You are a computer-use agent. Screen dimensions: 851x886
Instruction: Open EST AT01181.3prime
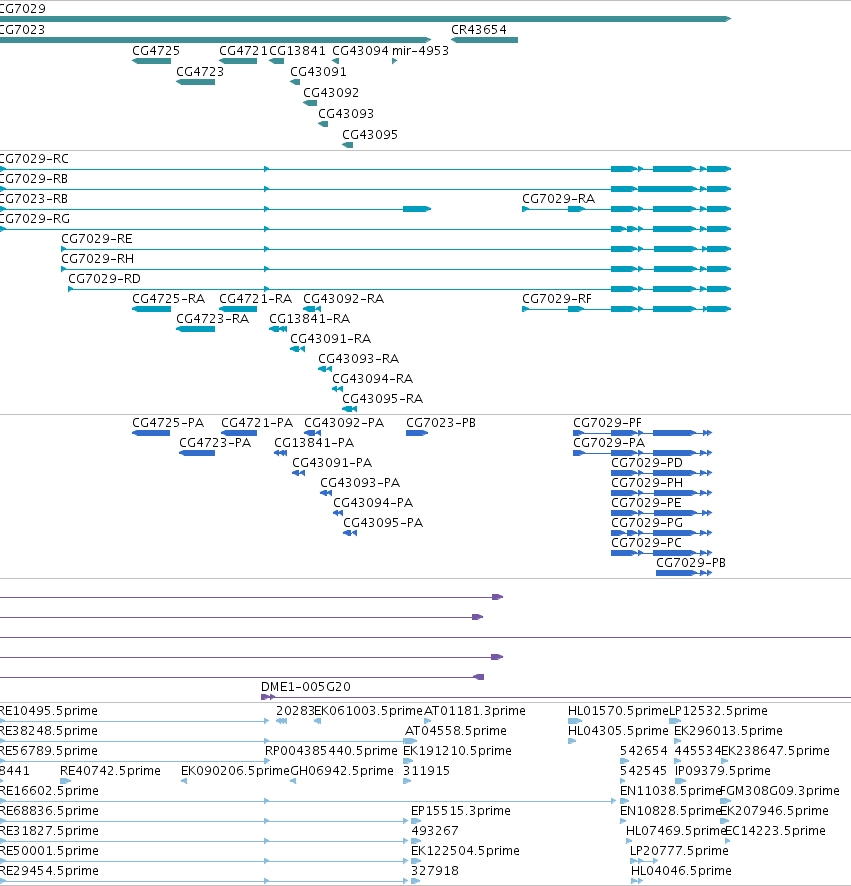click(x=428, y=721)
